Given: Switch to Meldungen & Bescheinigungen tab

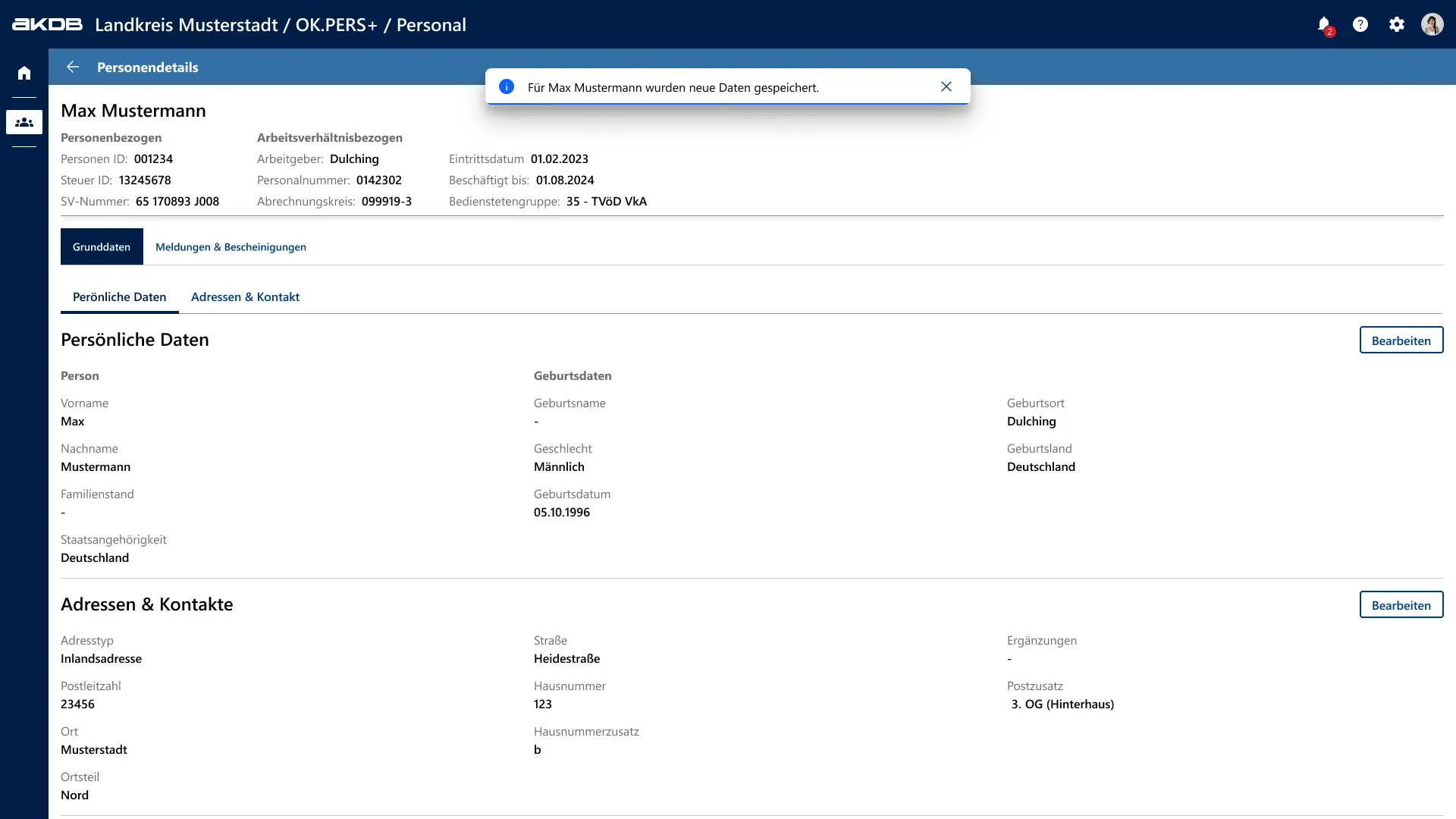Looking at the screenshot, I should point(231,247).
